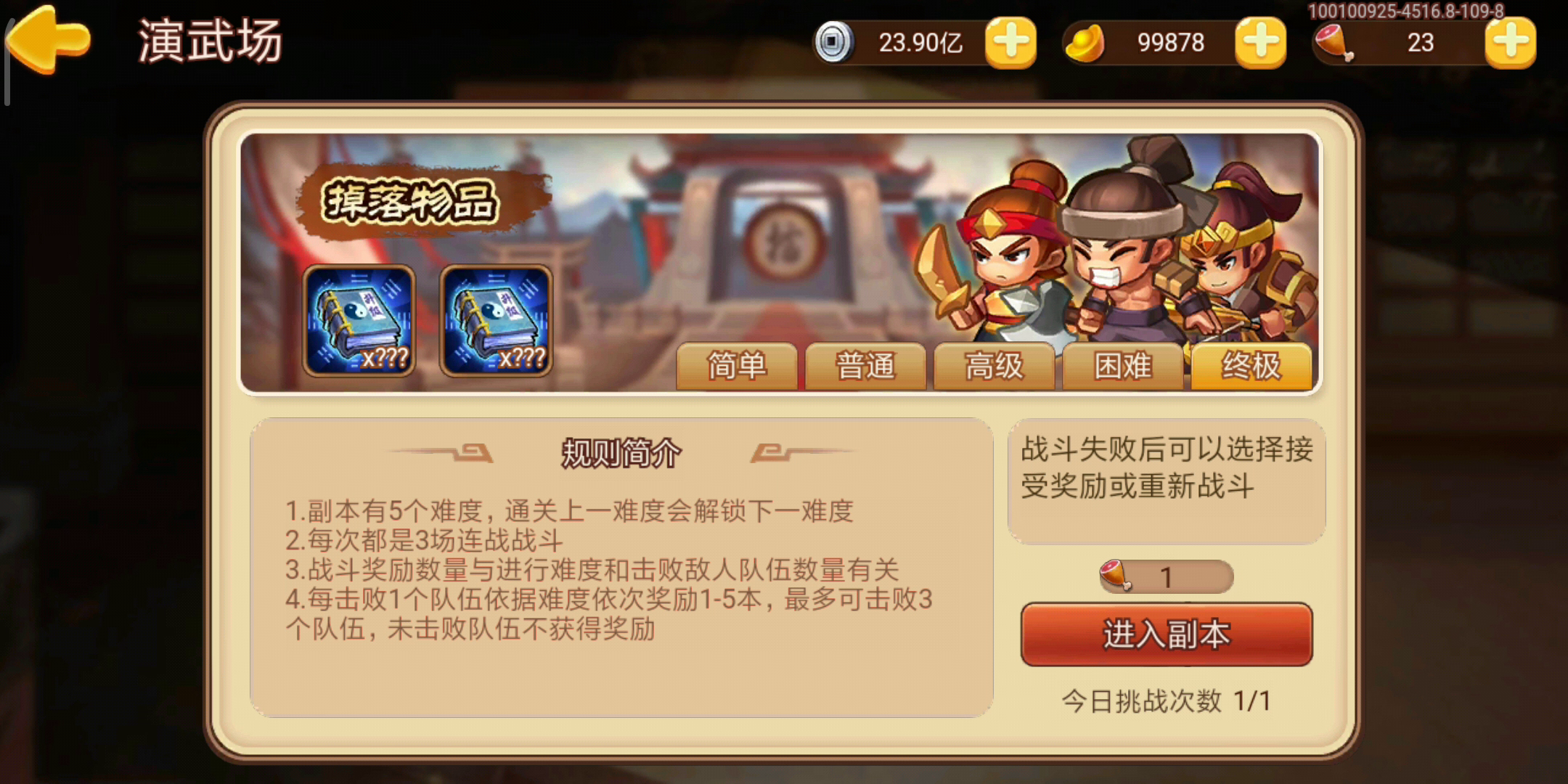Add meat stamina with plus button
Screen dimensions: 1568x784
tap(1510, 43)
